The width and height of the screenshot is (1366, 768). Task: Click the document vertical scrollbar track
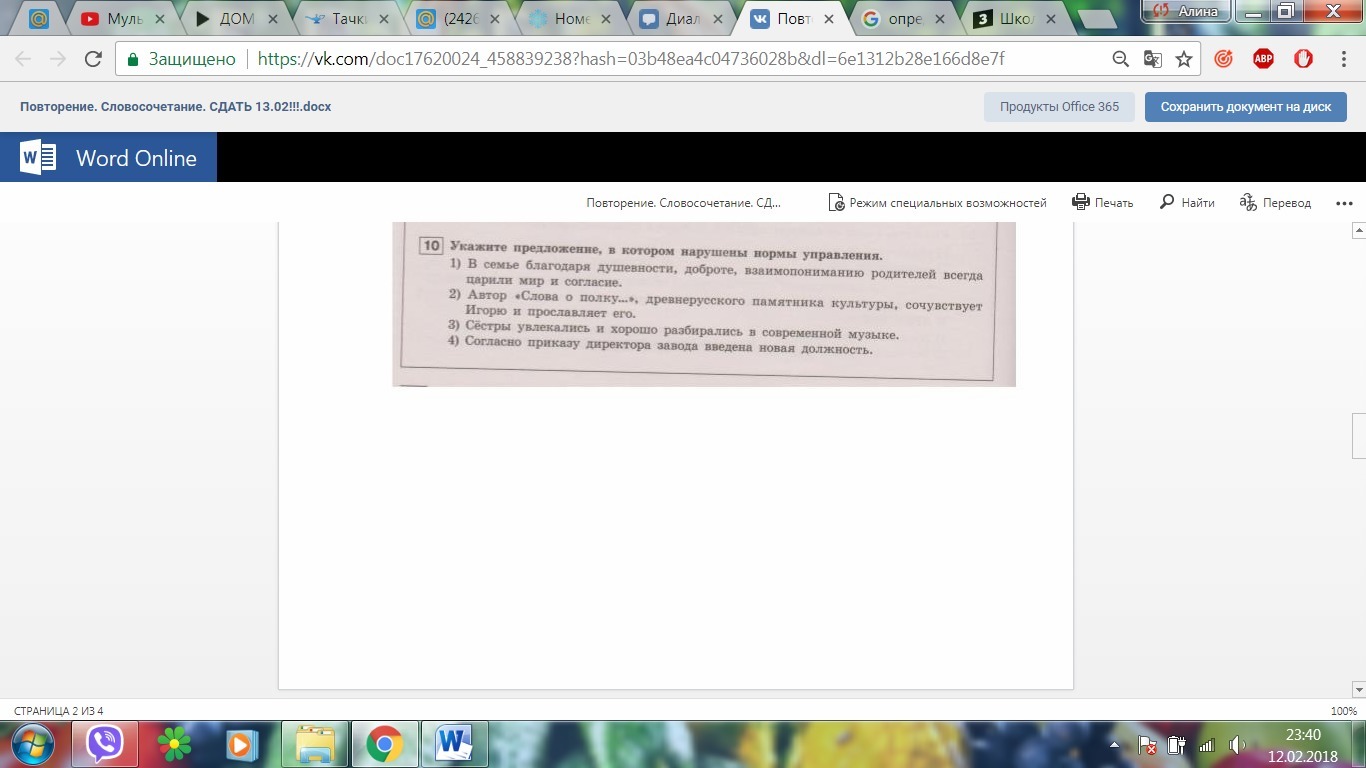[1358, 550]
